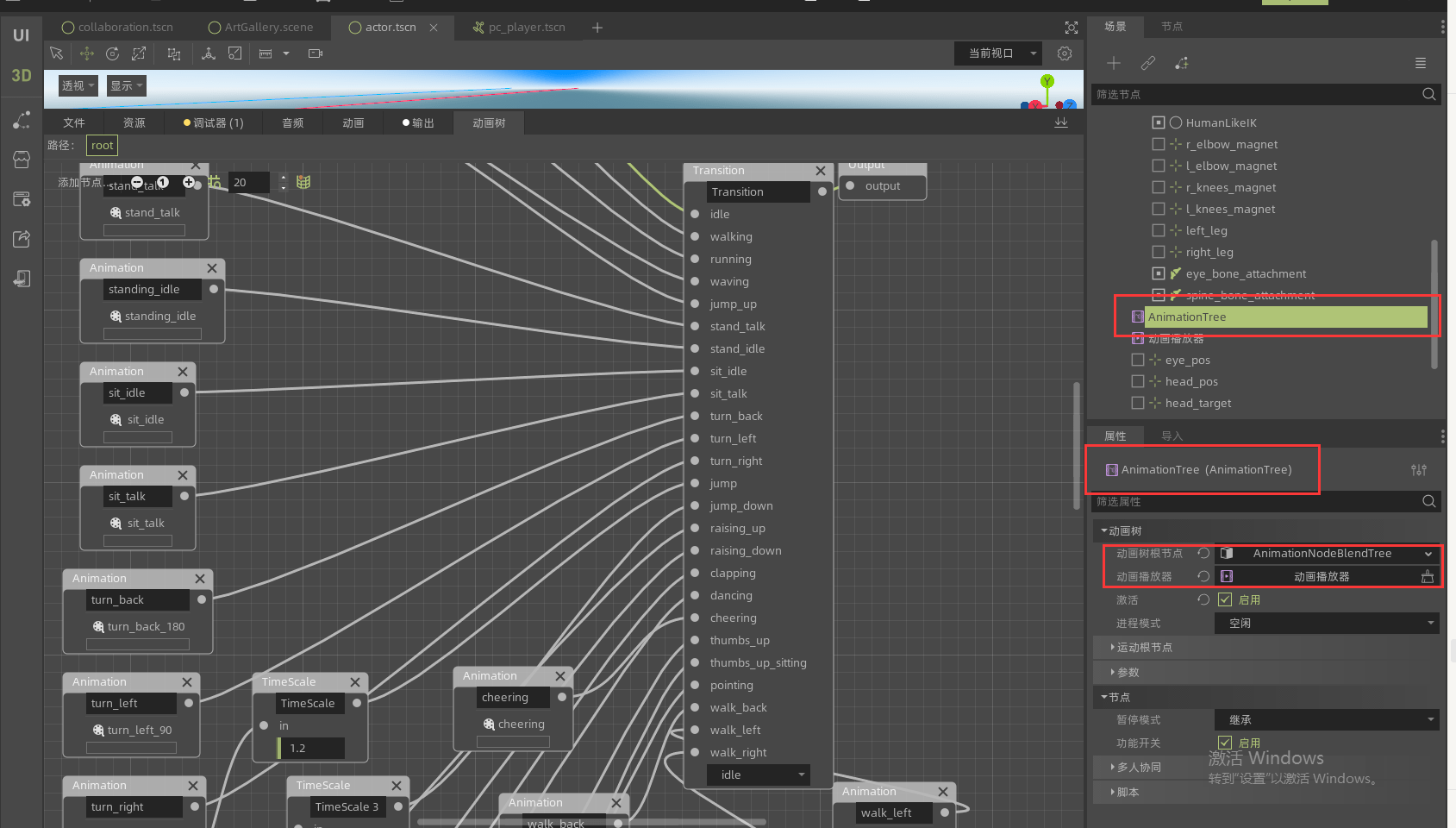Activate the move tool in toolbar
The image size is (1456, 828).
point(87,53)
